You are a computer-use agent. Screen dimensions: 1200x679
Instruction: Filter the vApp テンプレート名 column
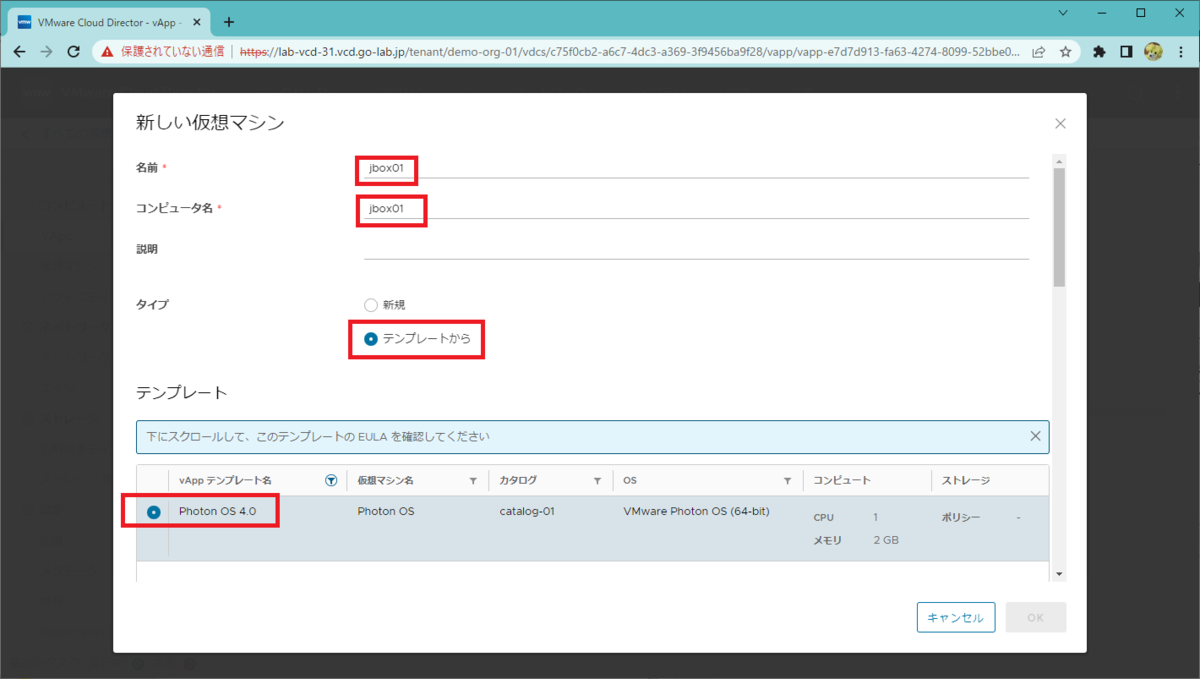pos(331,480)
